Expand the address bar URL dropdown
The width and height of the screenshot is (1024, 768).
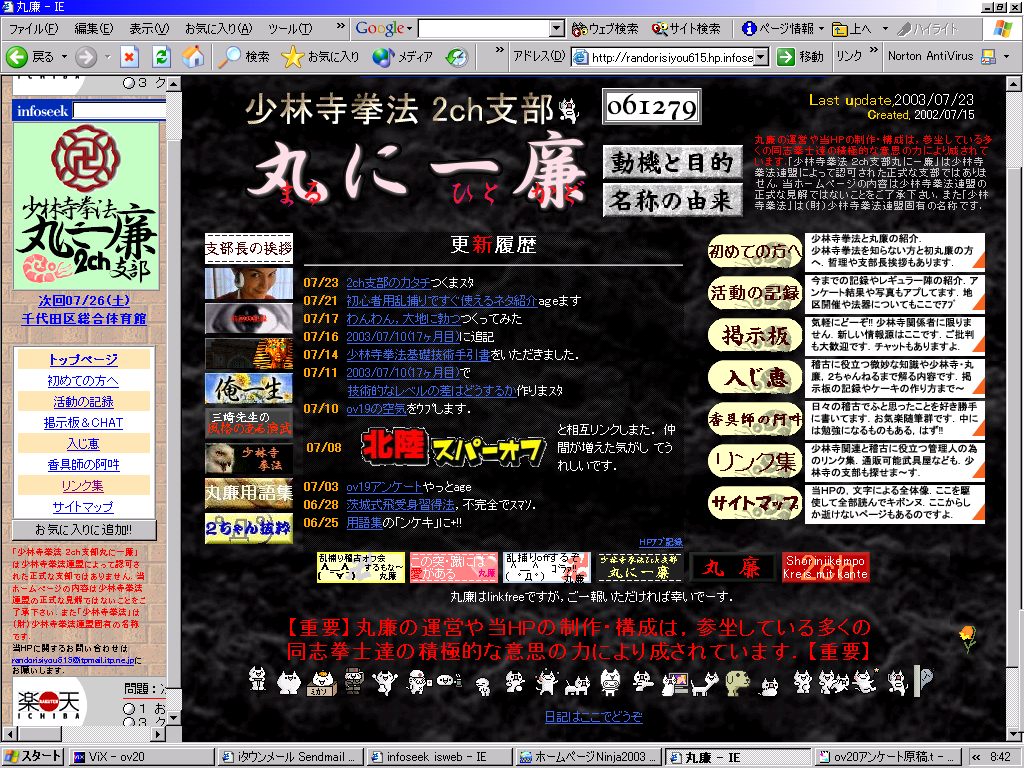click(x=761, y=57)
